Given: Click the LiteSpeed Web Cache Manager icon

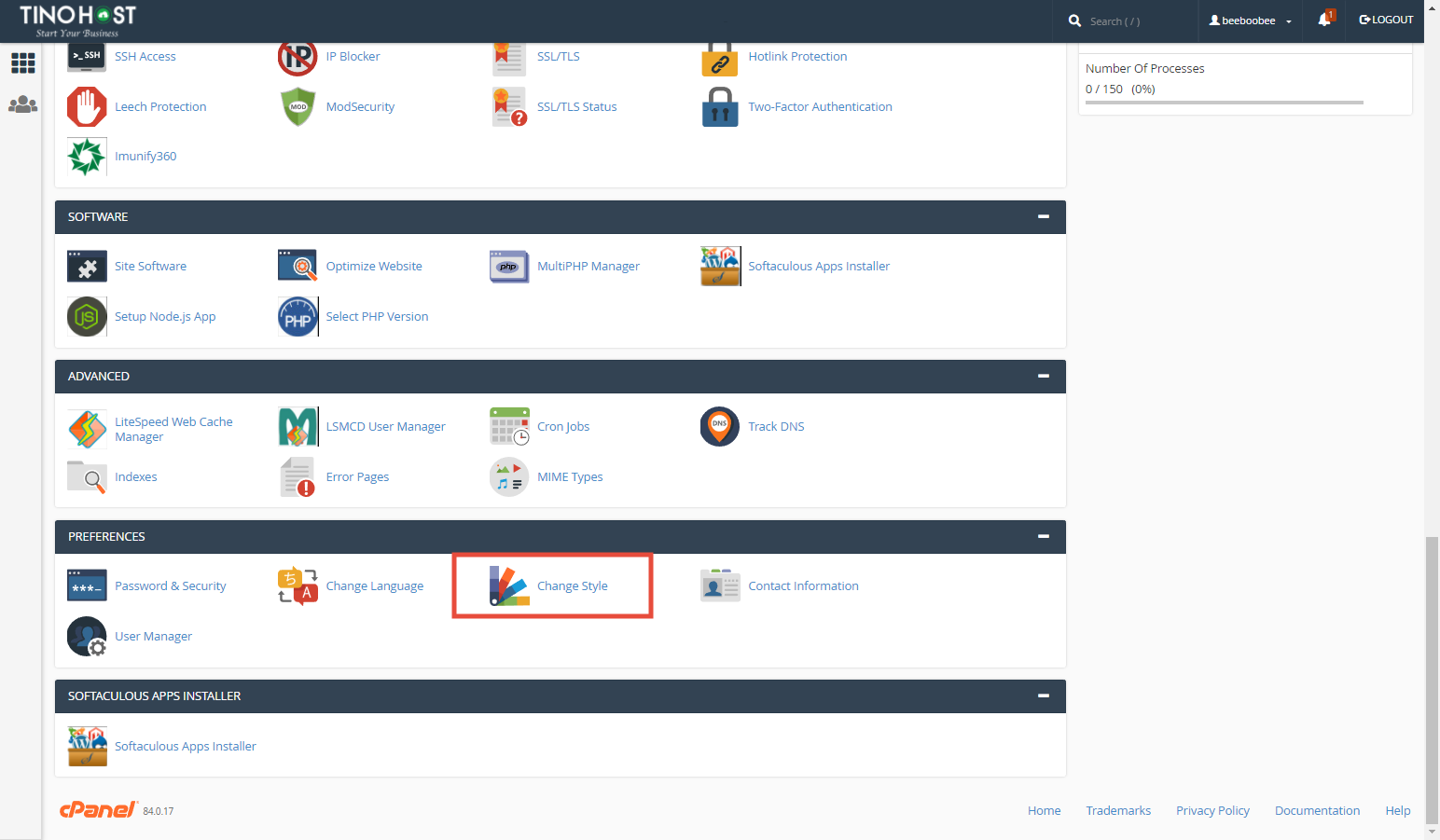Looking at the screenshot, I should 87,429.
